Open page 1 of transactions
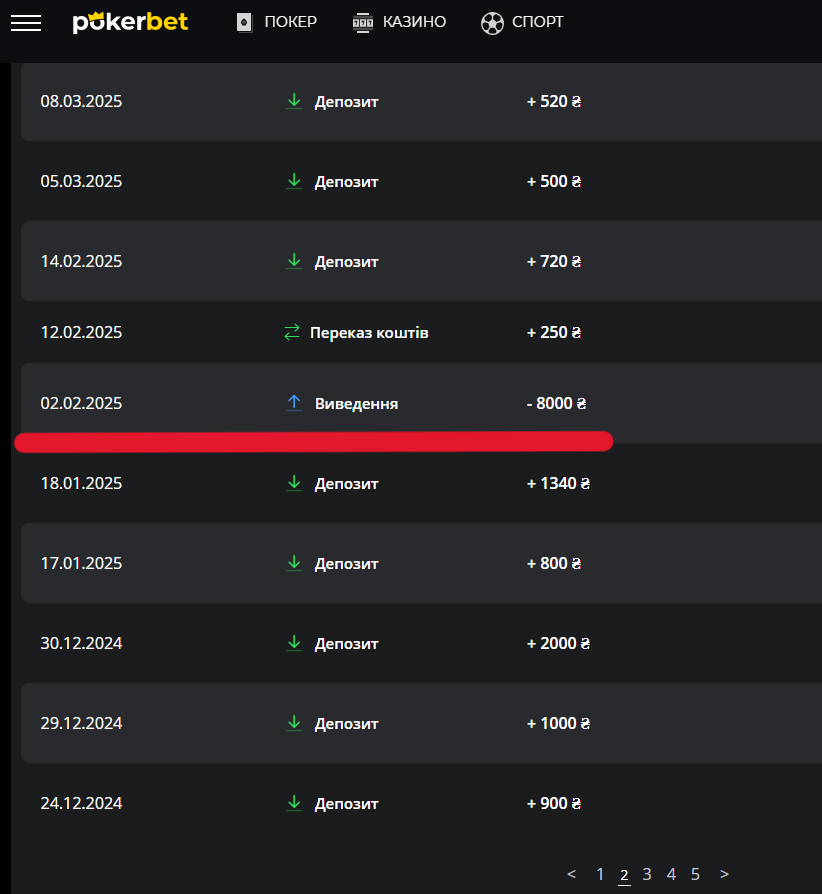This screenshot has height=894, width=822. (600, 874)
